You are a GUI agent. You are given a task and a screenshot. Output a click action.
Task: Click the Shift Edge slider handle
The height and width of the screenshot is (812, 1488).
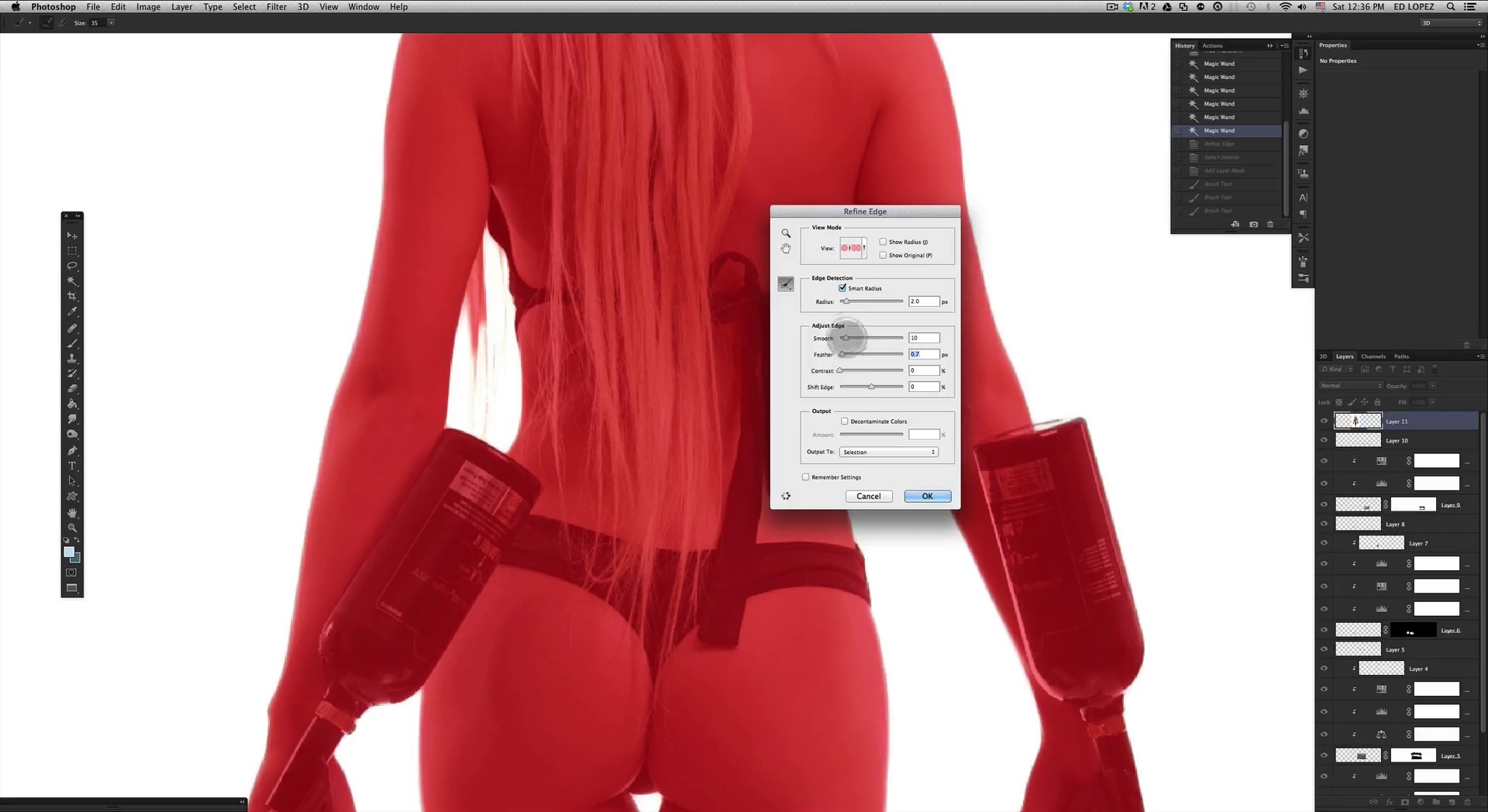[x=871, y=387]
